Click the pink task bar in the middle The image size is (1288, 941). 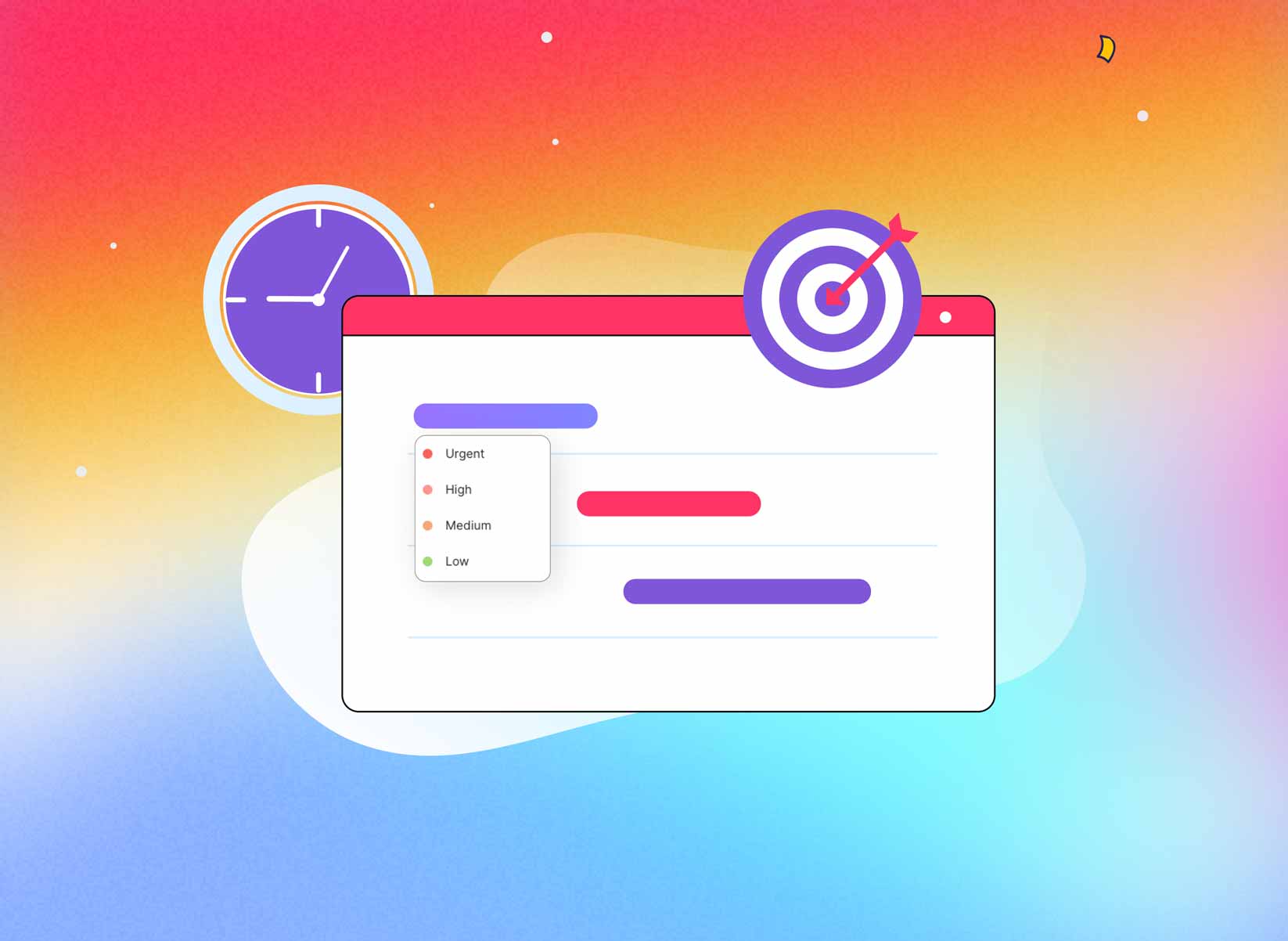point(668,503)
